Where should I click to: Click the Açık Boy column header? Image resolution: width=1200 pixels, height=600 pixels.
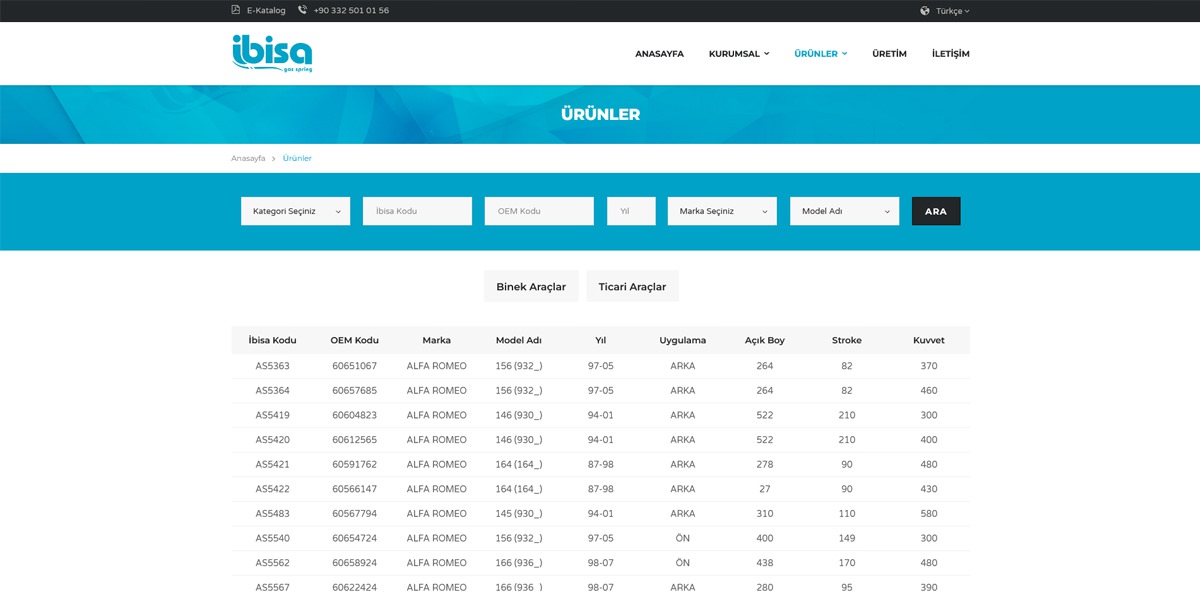[765, 340]
